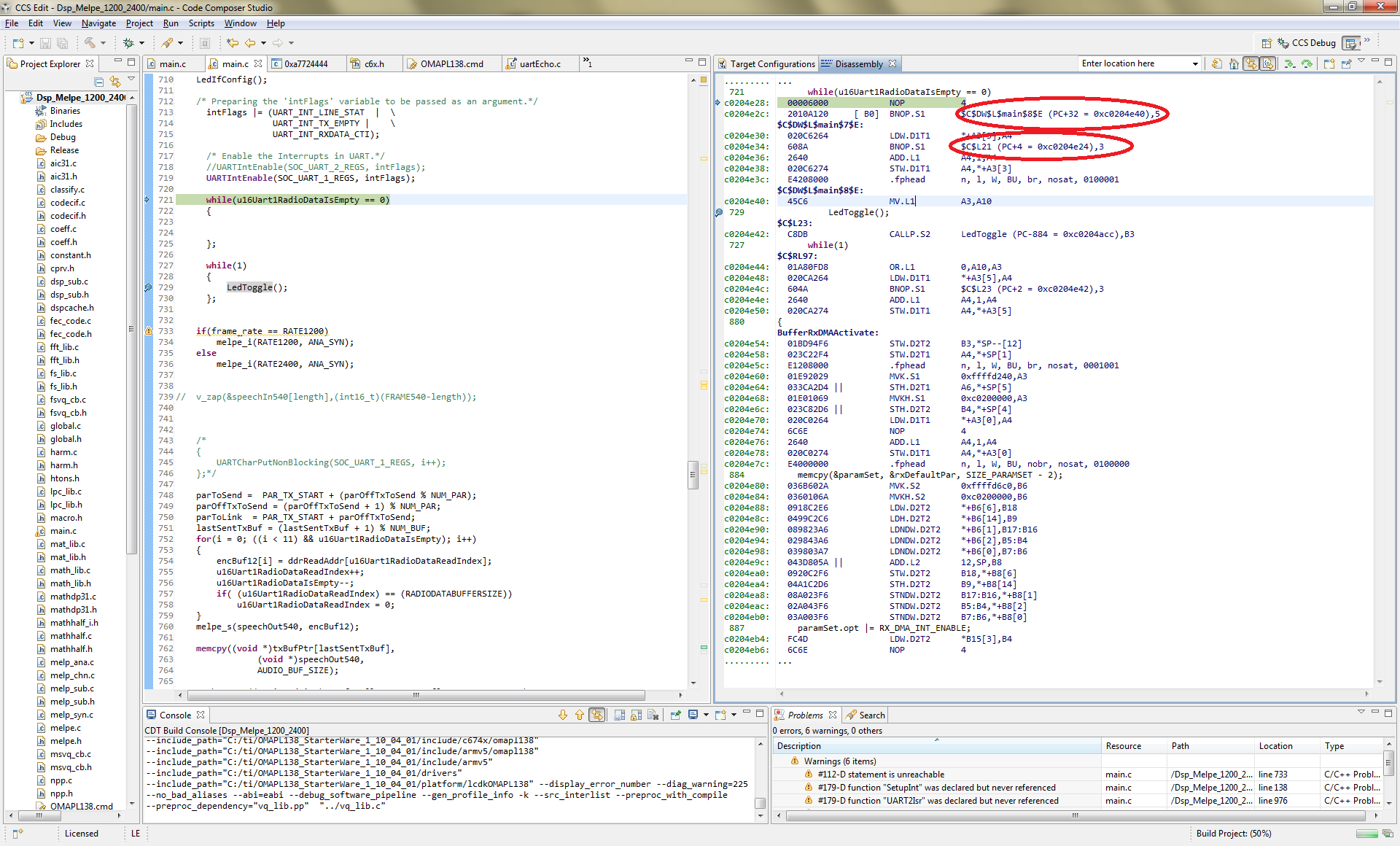Click the Debug bug icon

[128, 43]
